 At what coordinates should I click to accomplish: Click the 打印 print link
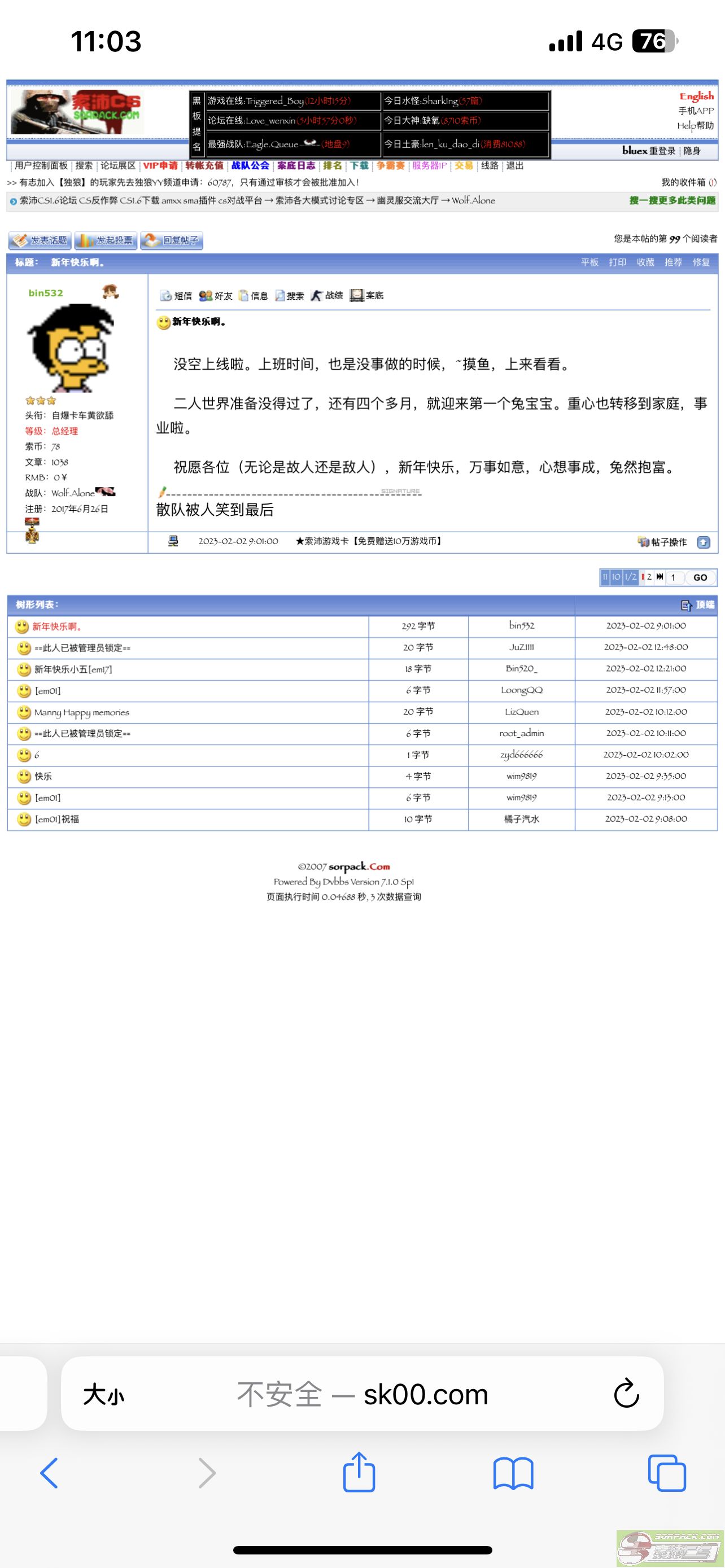point(617,262)
